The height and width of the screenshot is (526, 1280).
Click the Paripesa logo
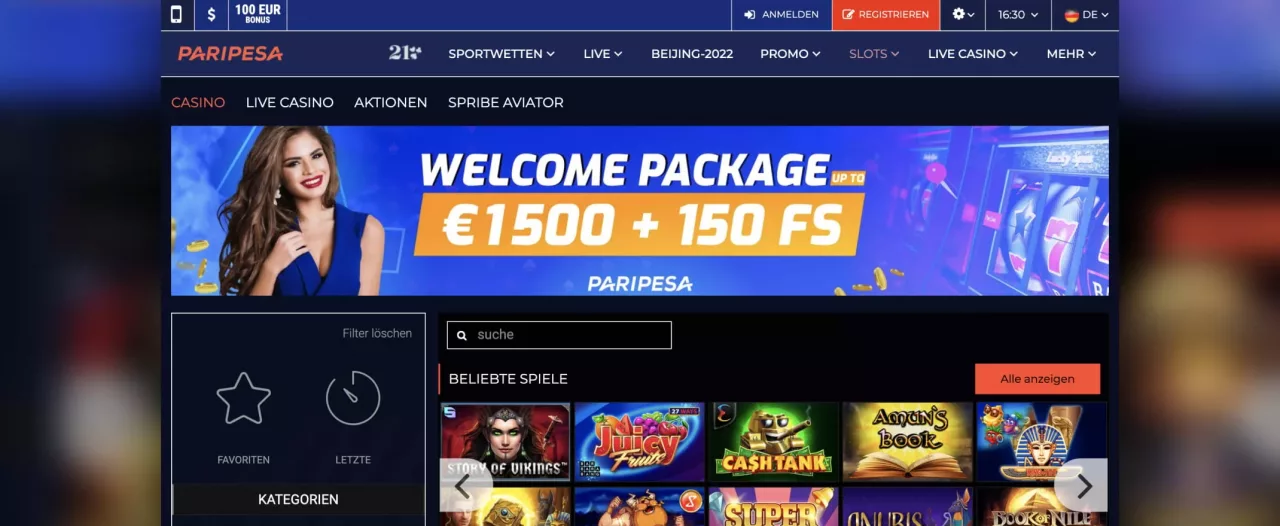pos(230,54)
